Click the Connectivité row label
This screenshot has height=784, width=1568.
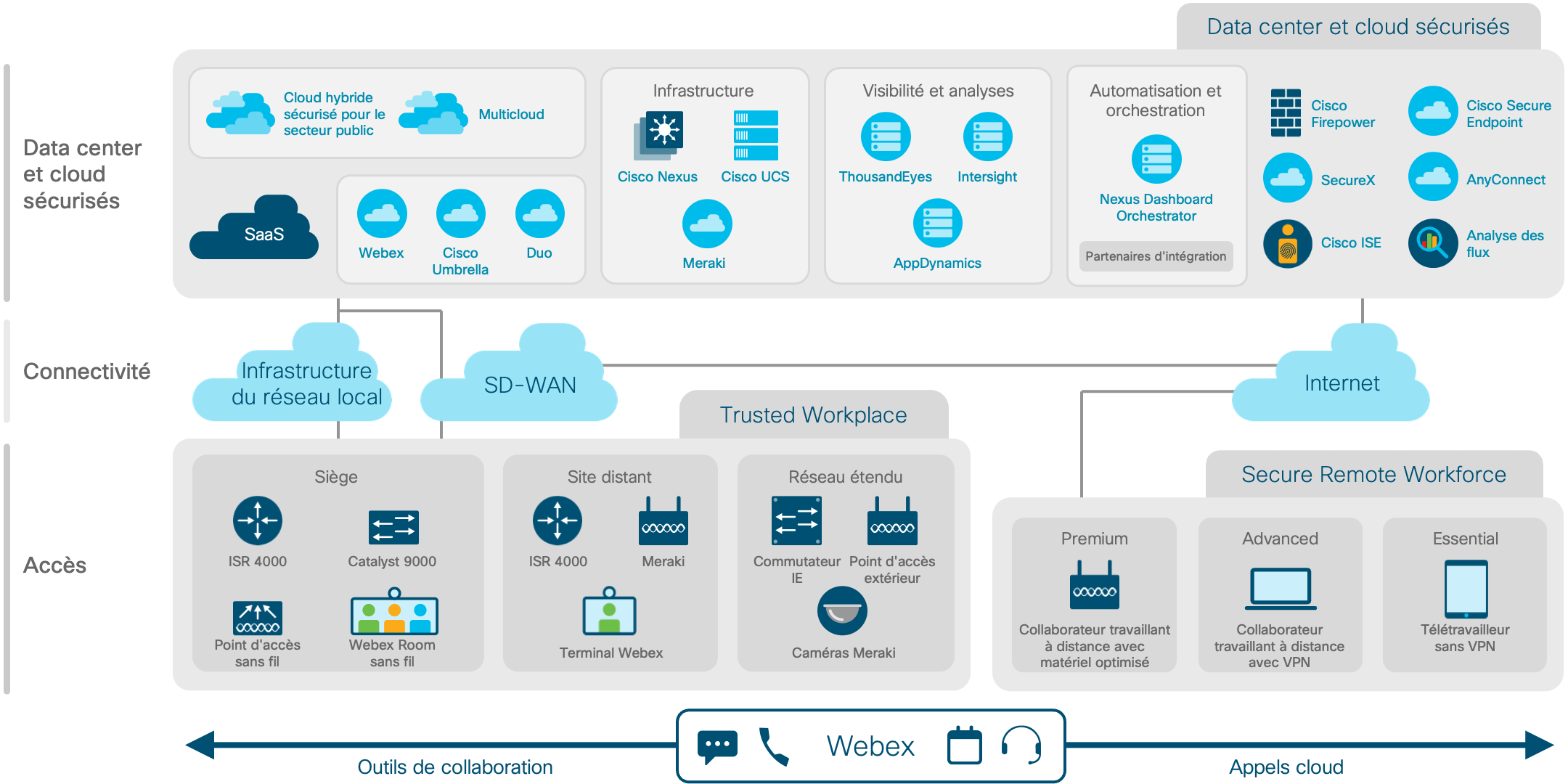[x=87, y=372]
